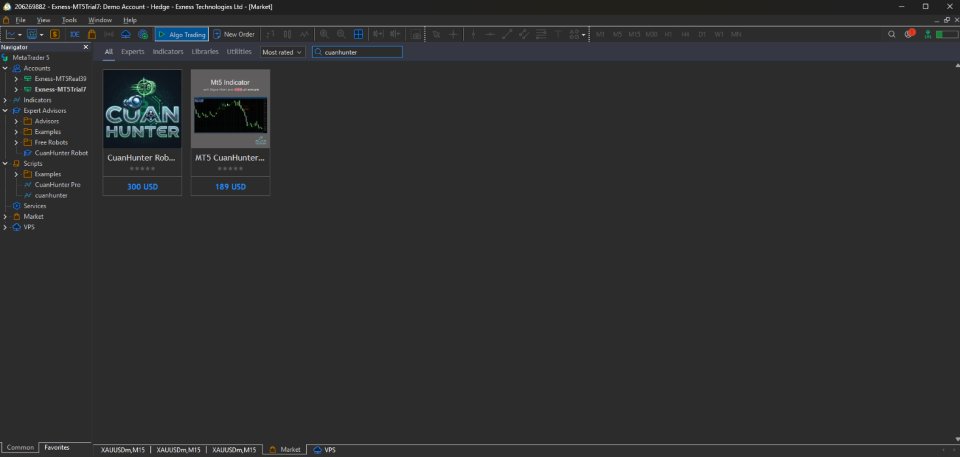Screen dimensions: 960x457
Task: Click the zoom in magnifier toolbar icon
Action: click(324, 34)
